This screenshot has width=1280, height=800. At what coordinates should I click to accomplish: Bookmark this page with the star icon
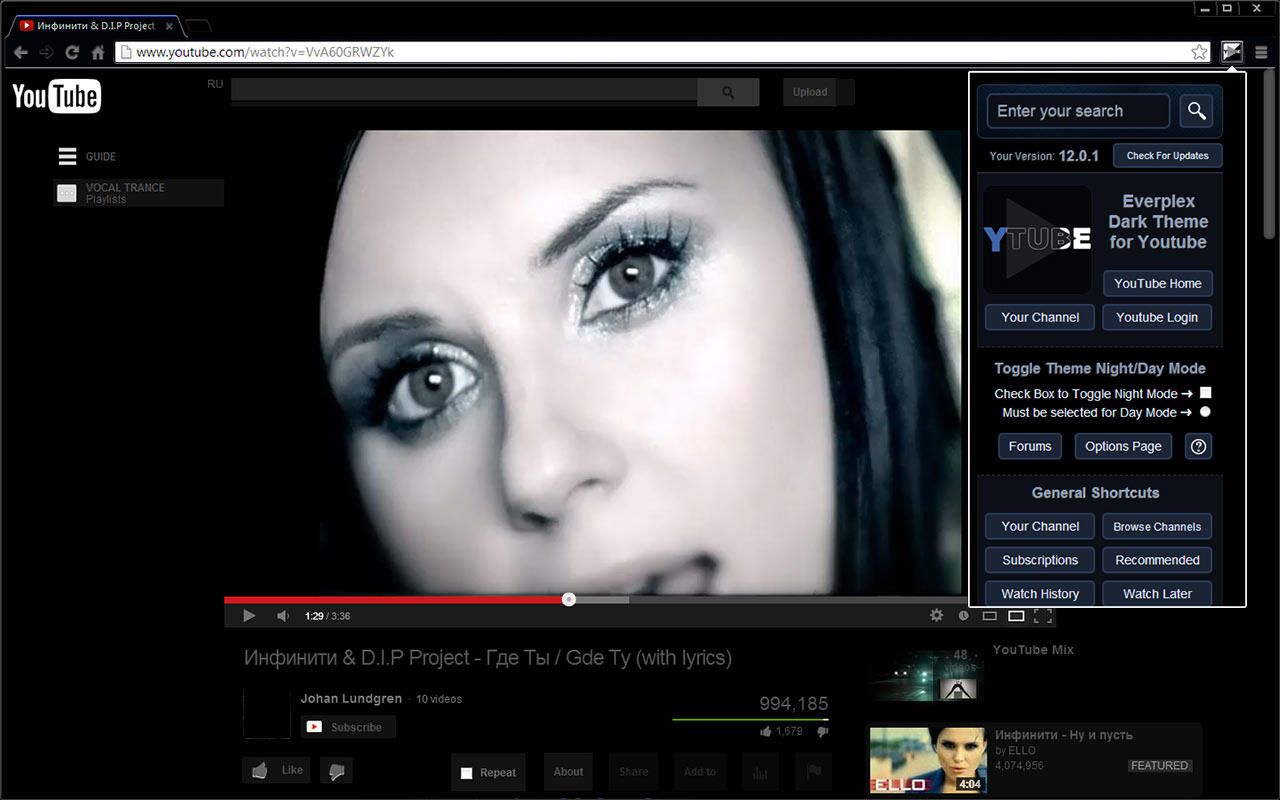coord(1199,52)
